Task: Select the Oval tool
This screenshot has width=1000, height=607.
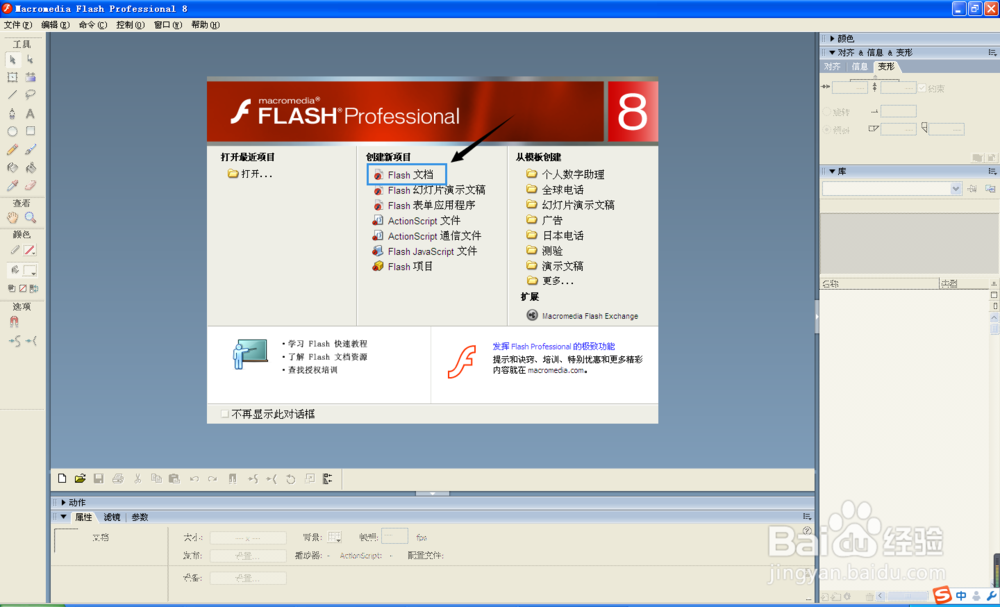Action: click(x=13, y=131)
